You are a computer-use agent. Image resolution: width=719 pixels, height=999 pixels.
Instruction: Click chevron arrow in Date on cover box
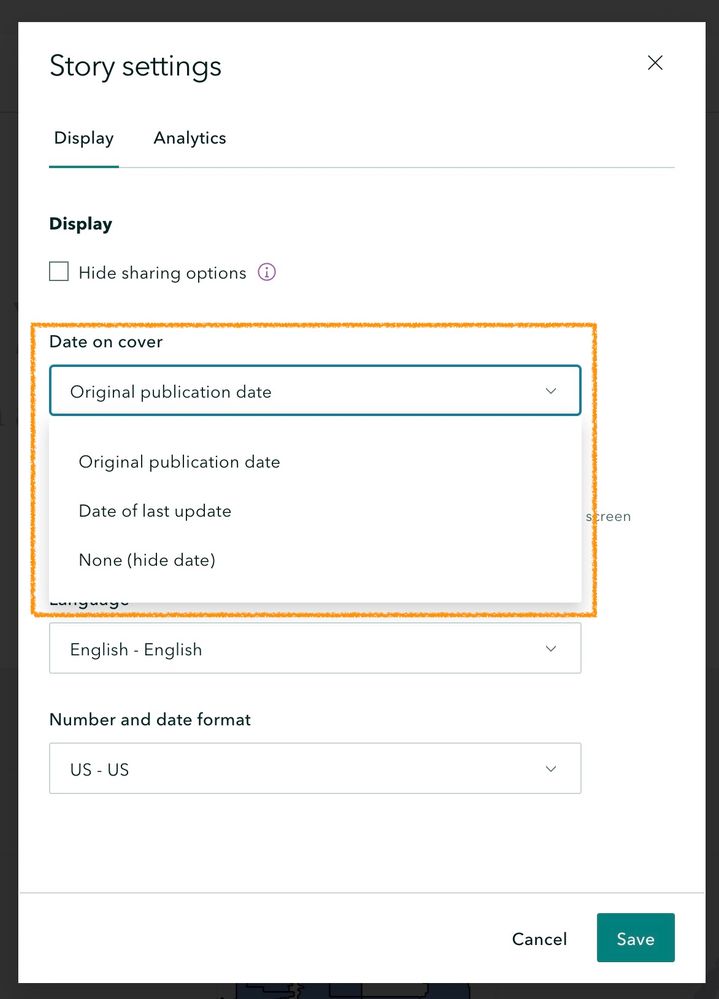(x=551, y=391)
